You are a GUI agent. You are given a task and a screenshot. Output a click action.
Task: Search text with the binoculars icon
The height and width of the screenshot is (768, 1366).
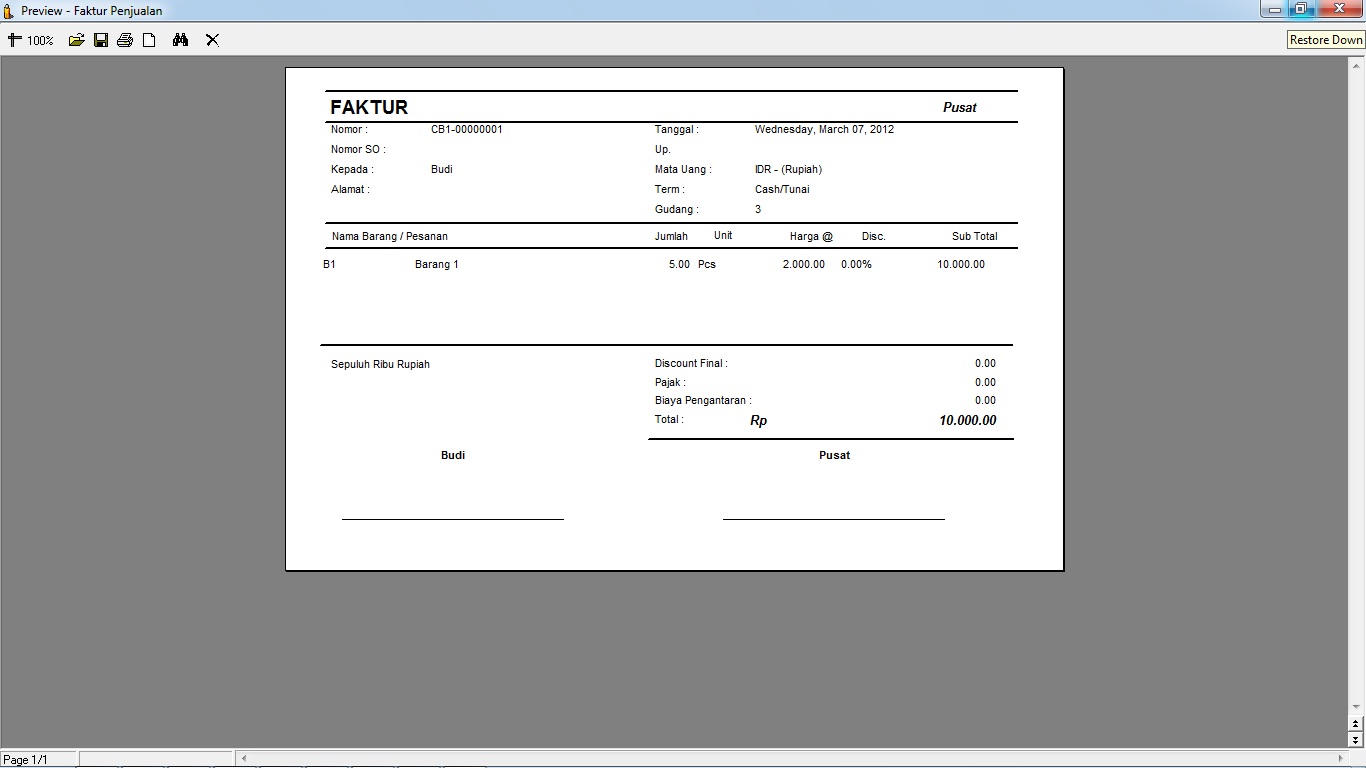(x=180, y=40)
